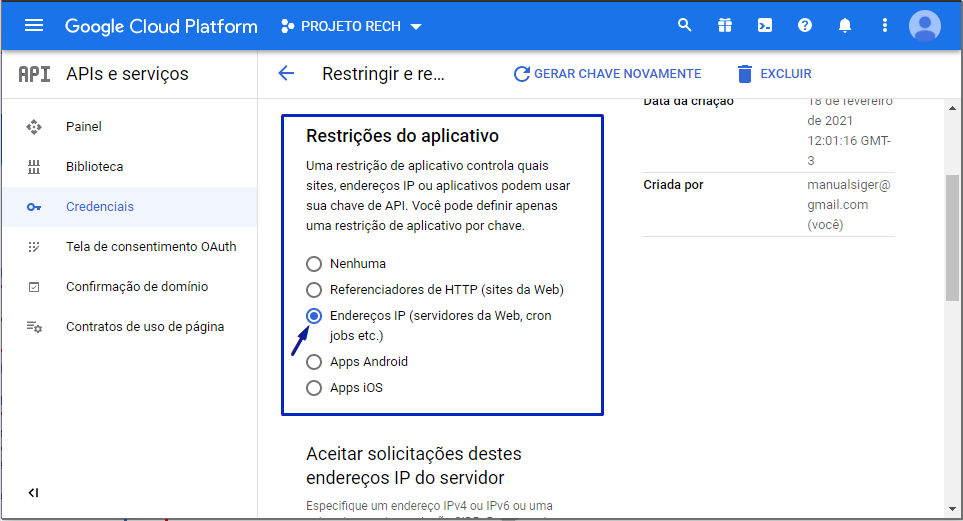Open the PROJETO RECH project selector
This screenshot has width=963, height=521.
[351, 26]
